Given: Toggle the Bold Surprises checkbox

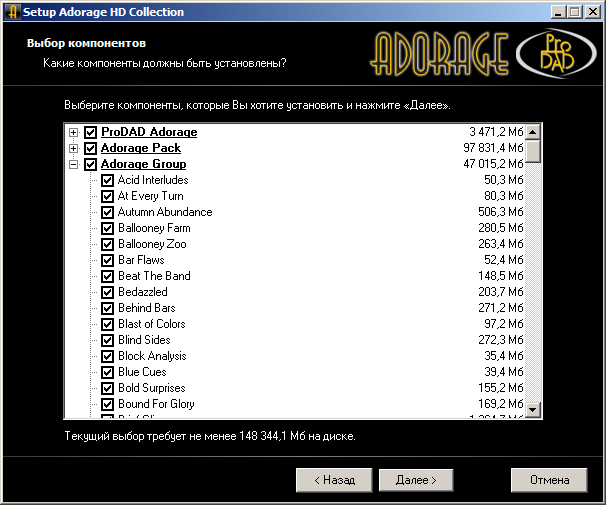Looking at the screenshot, I should pos(107,388).
